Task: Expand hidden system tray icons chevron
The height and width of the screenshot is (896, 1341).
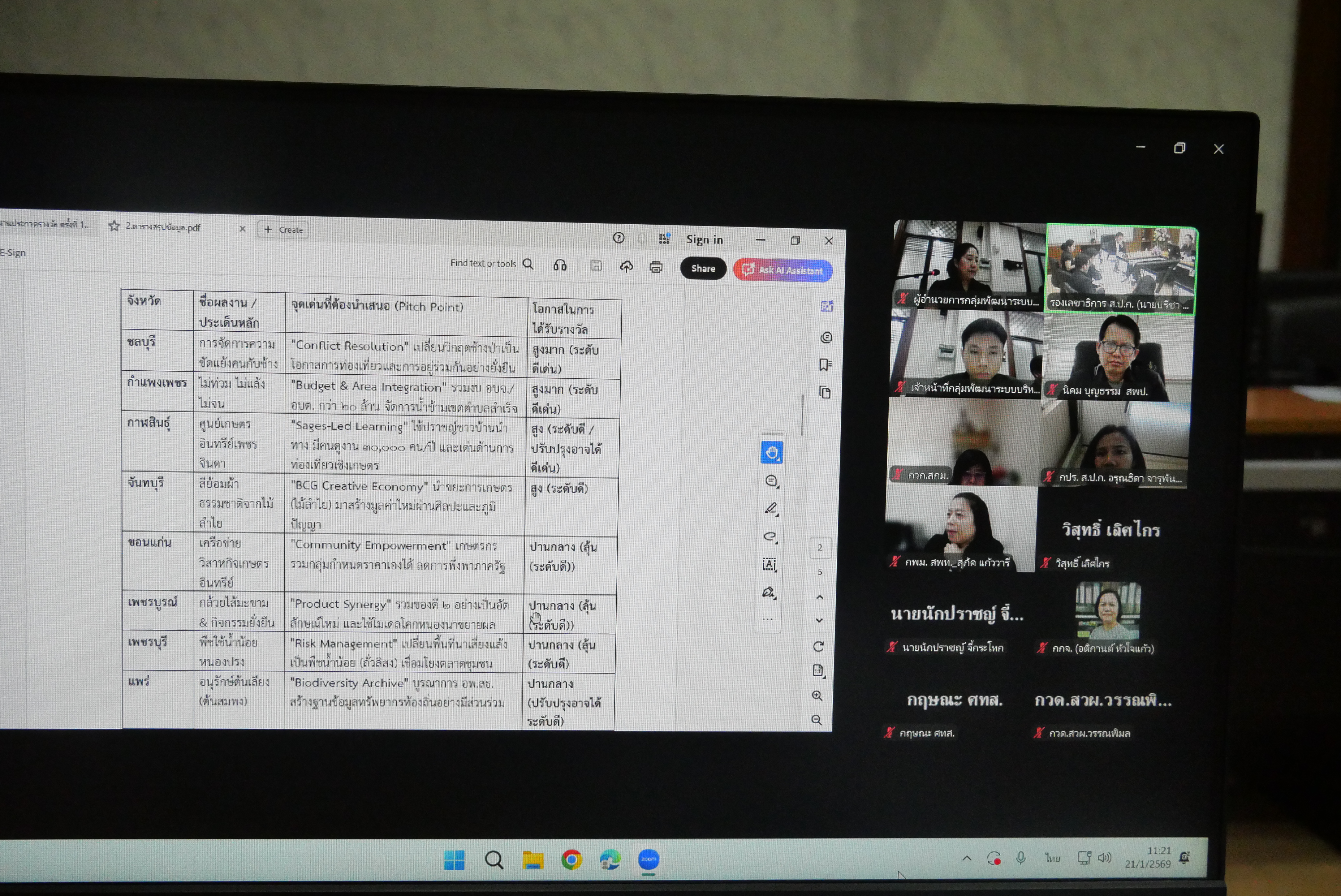Action: pyautogui.click(x=967, y=858)
